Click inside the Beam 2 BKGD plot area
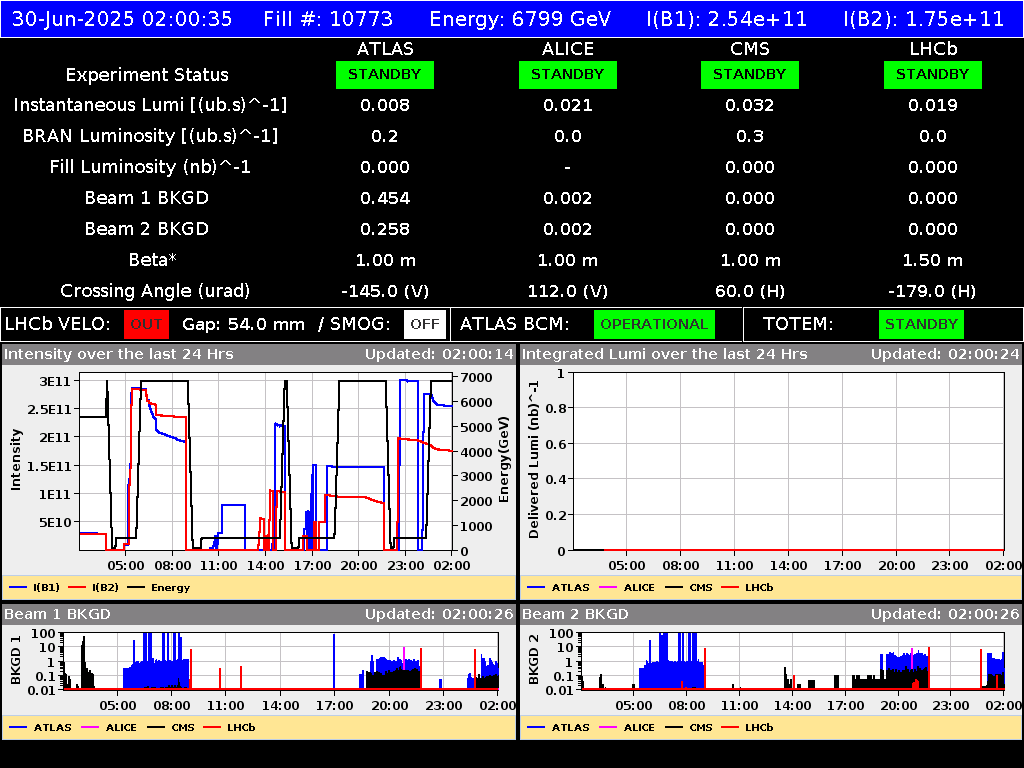This screenshot has width=1024, height=768. 793,661
